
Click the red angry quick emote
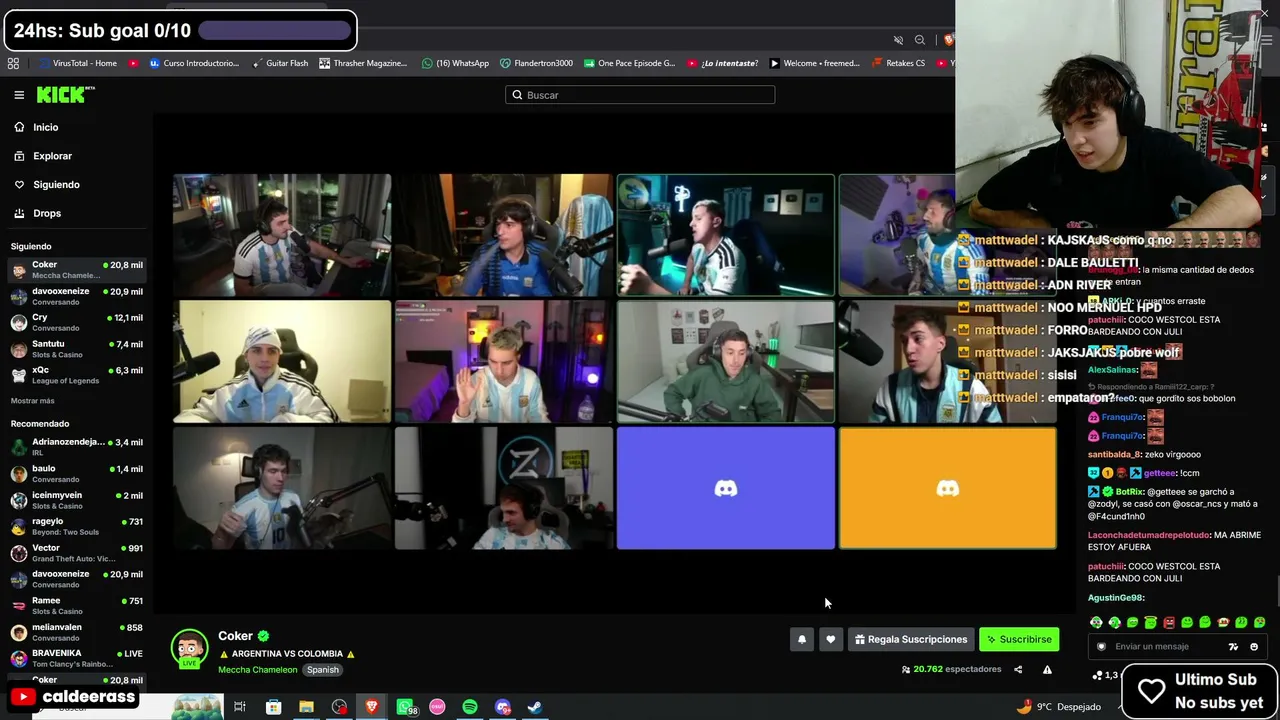point(1169,623)
